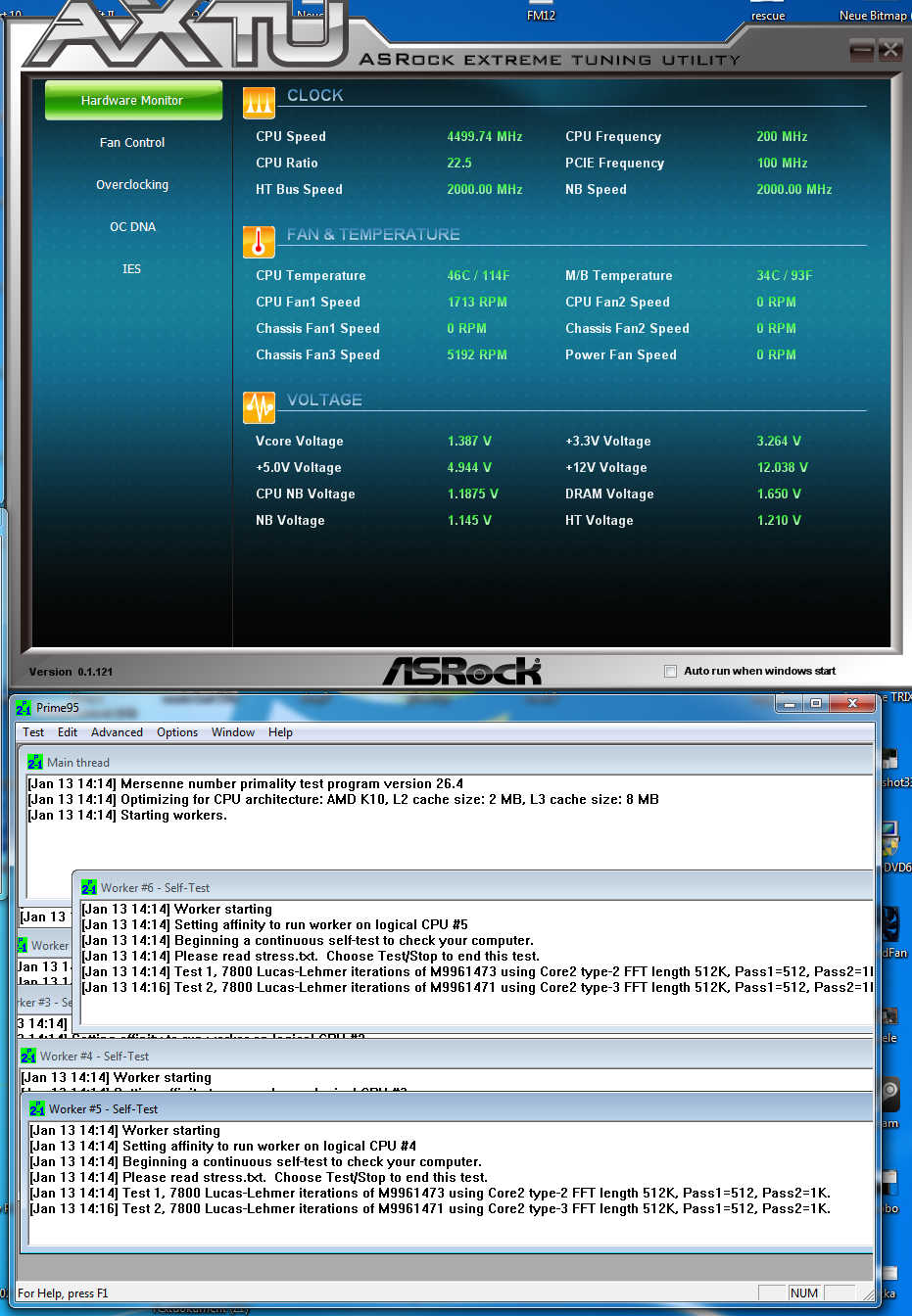
Task: Click the Voltage waveform icon
Action: 259,407
